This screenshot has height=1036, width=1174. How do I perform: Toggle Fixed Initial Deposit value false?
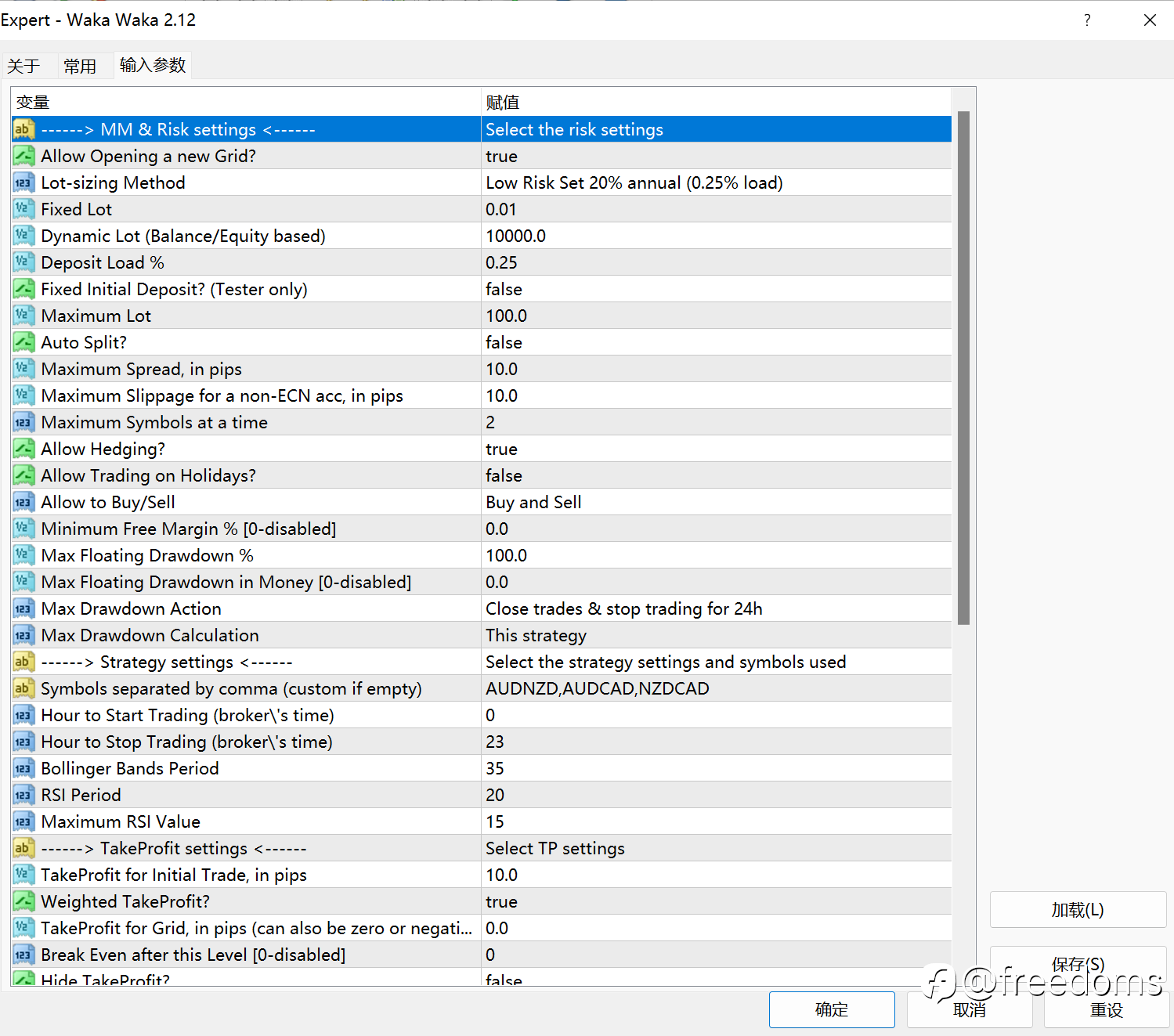(x=717, y=289)
